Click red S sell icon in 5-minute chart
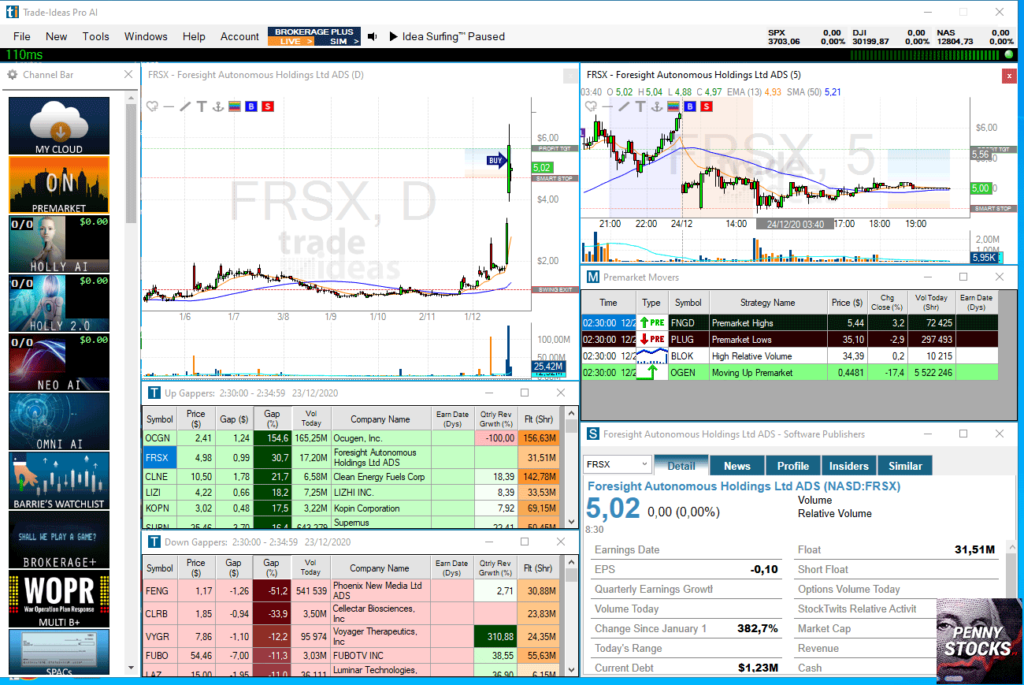Screen dimensions: 1024x685 pyautogui.click(x=707, y=106)
